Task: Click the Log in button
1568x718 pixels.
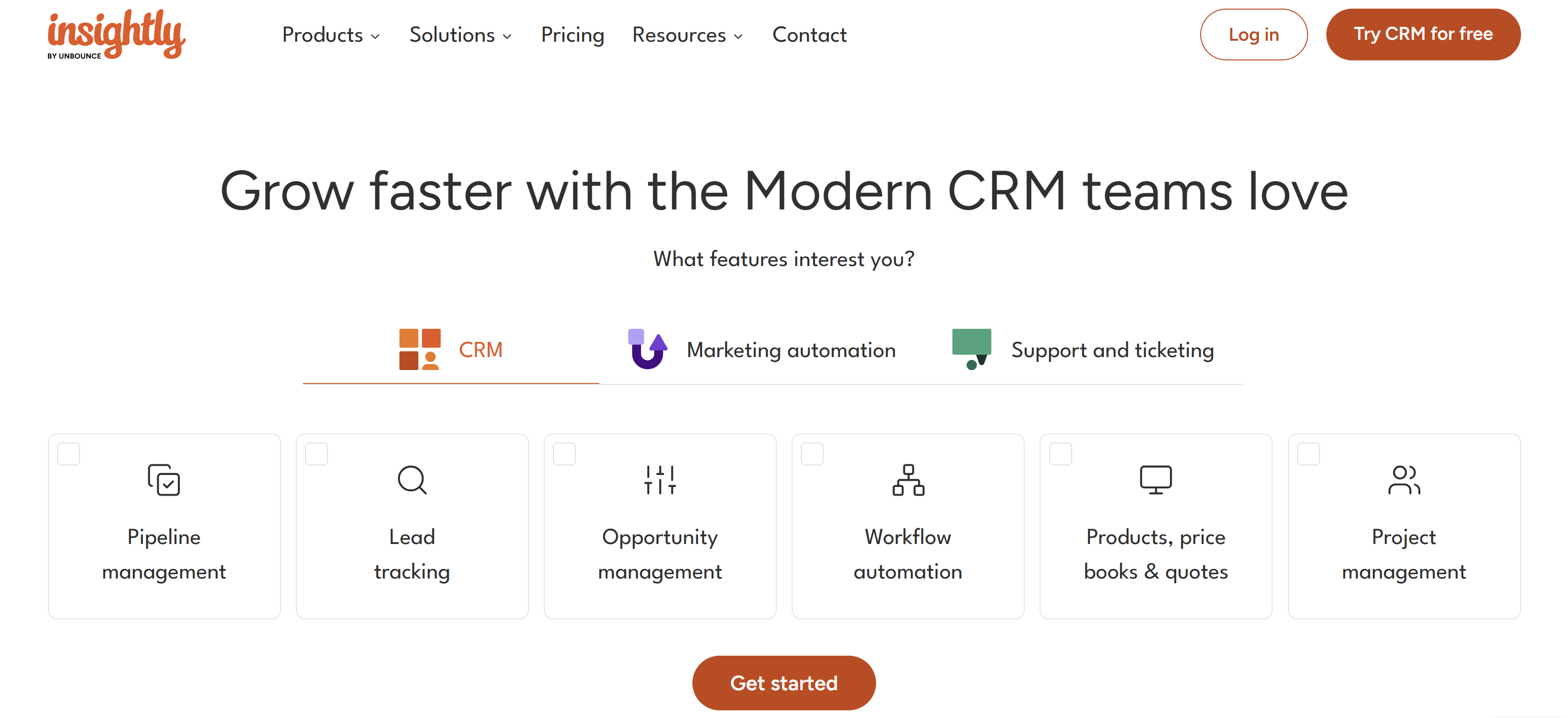Action: click(1254, 35)
